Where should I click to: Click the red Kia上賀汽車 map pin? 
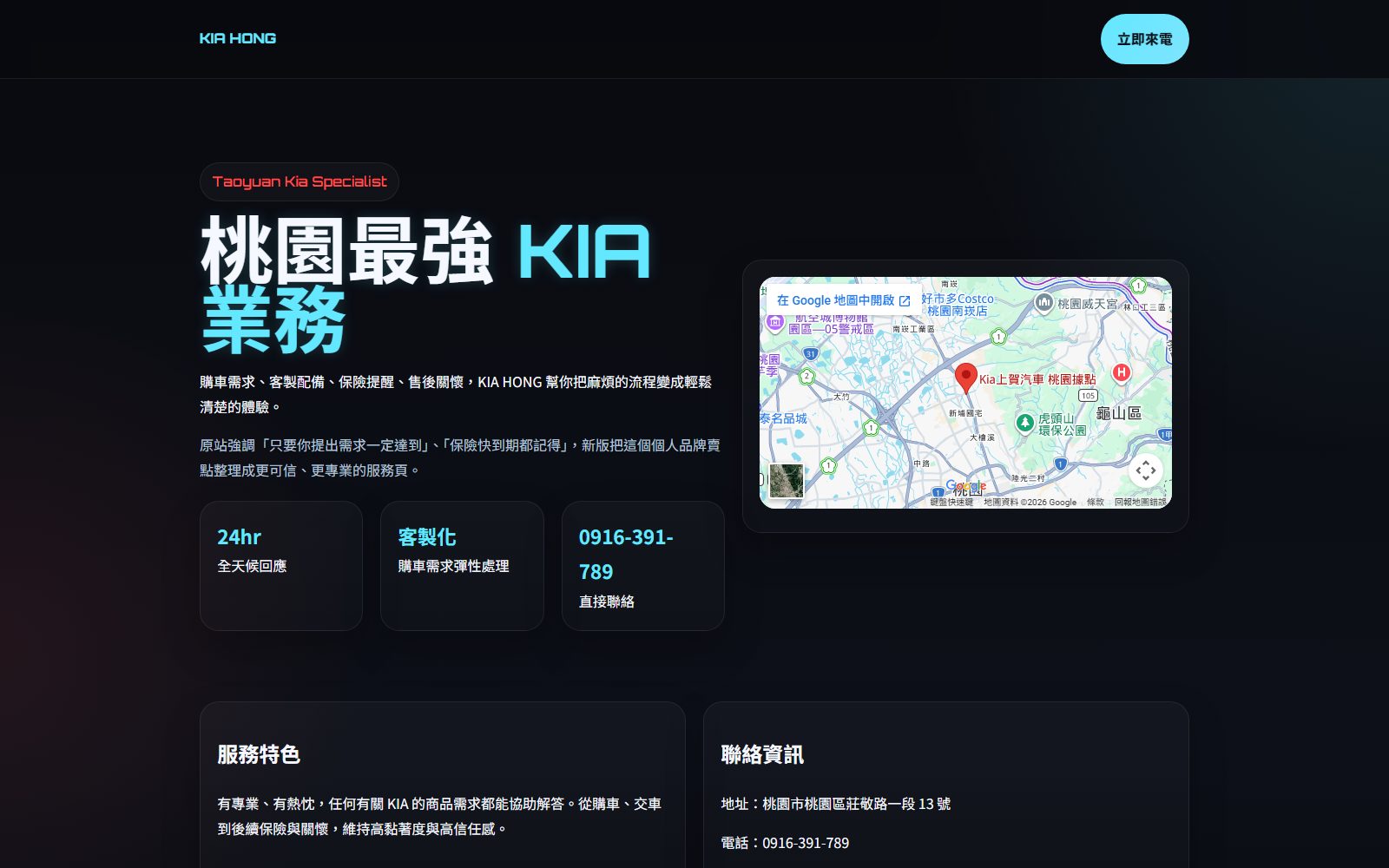tap(965, 377)
